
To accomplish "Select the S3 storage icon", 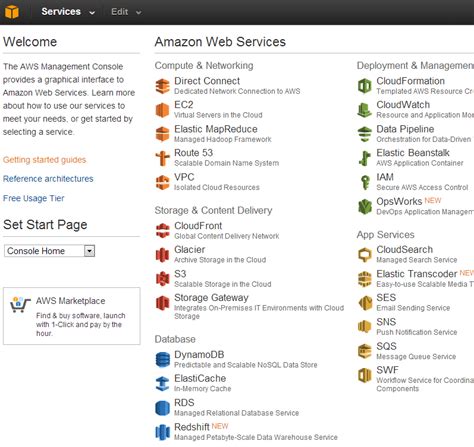I will pyautogui.click(x=162, y=279).
